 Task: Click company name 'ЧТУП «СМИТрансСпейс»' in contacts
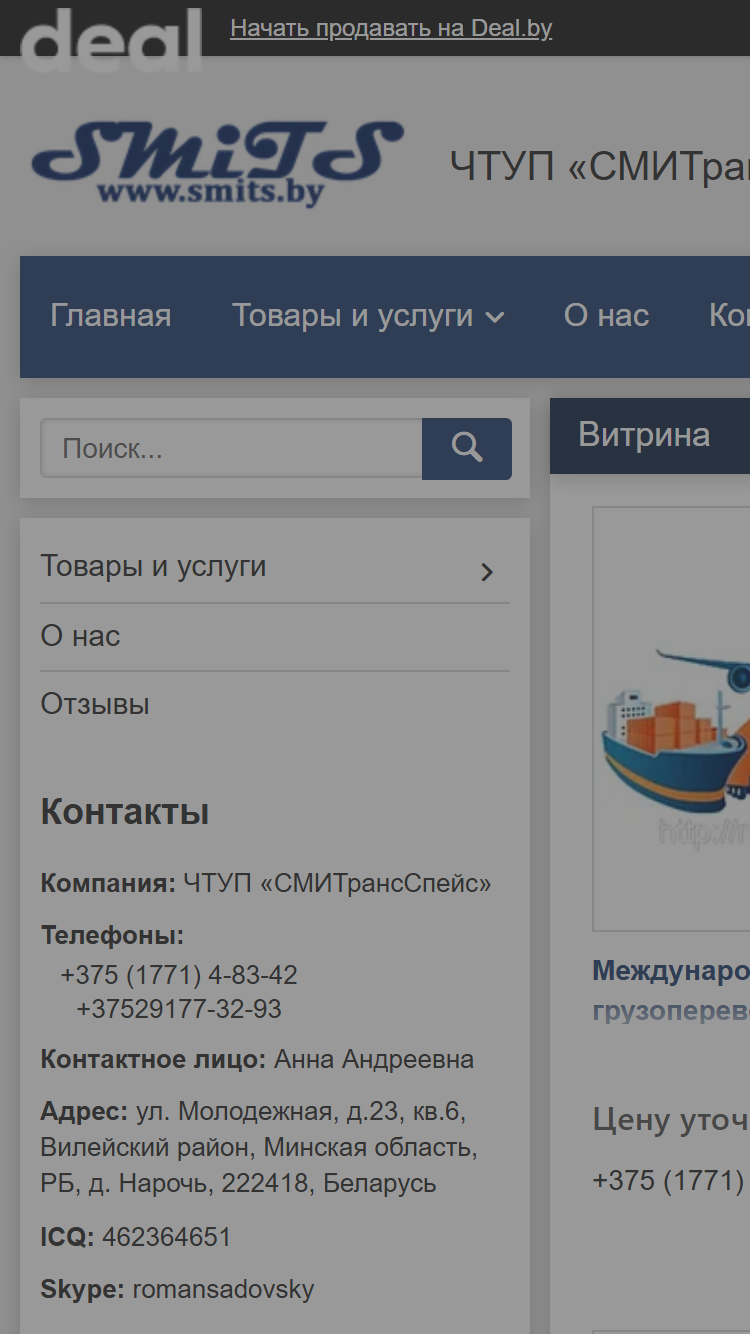coord(337,884)
